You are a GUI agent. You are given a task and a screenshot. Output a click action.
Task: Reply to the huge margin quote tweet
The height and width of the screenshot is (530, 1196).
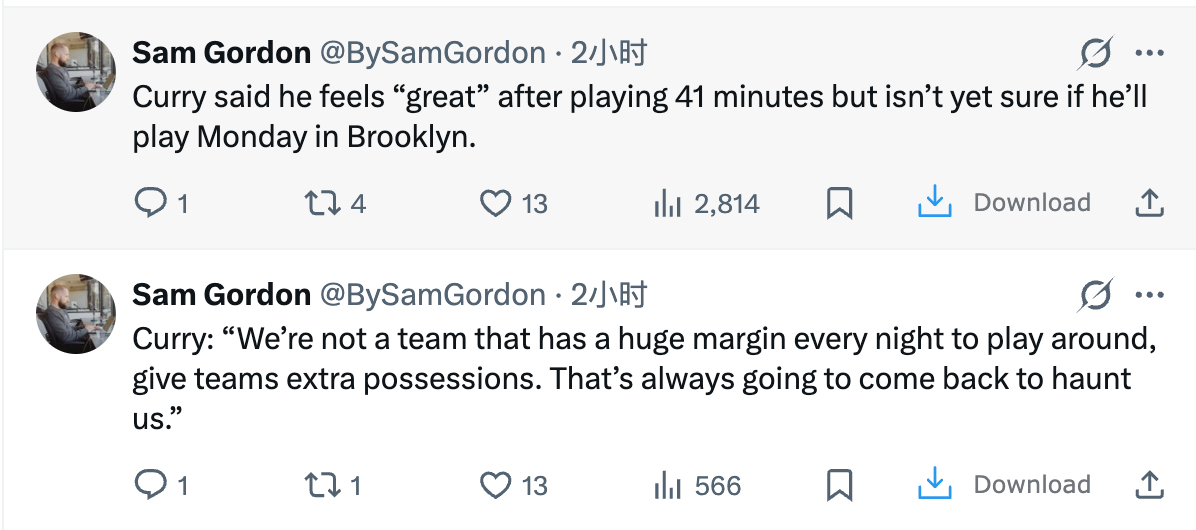150,486
